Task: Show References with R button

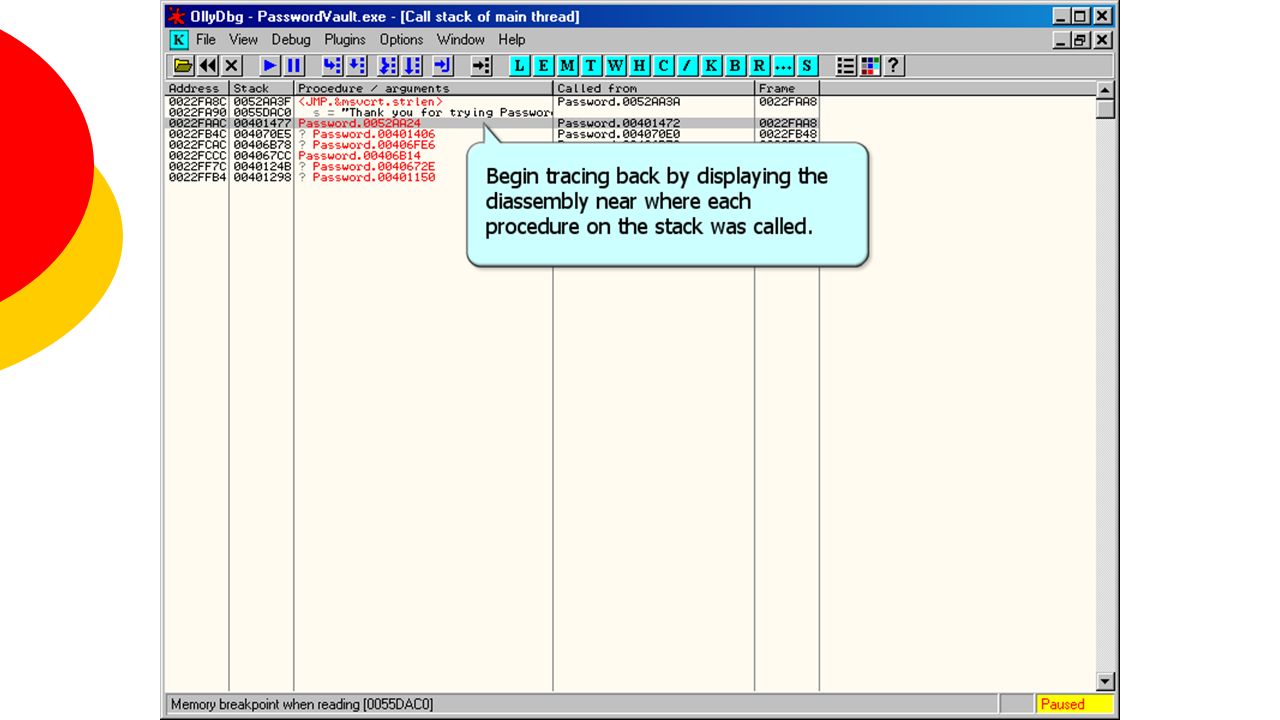Action: (x=759, y=66)
